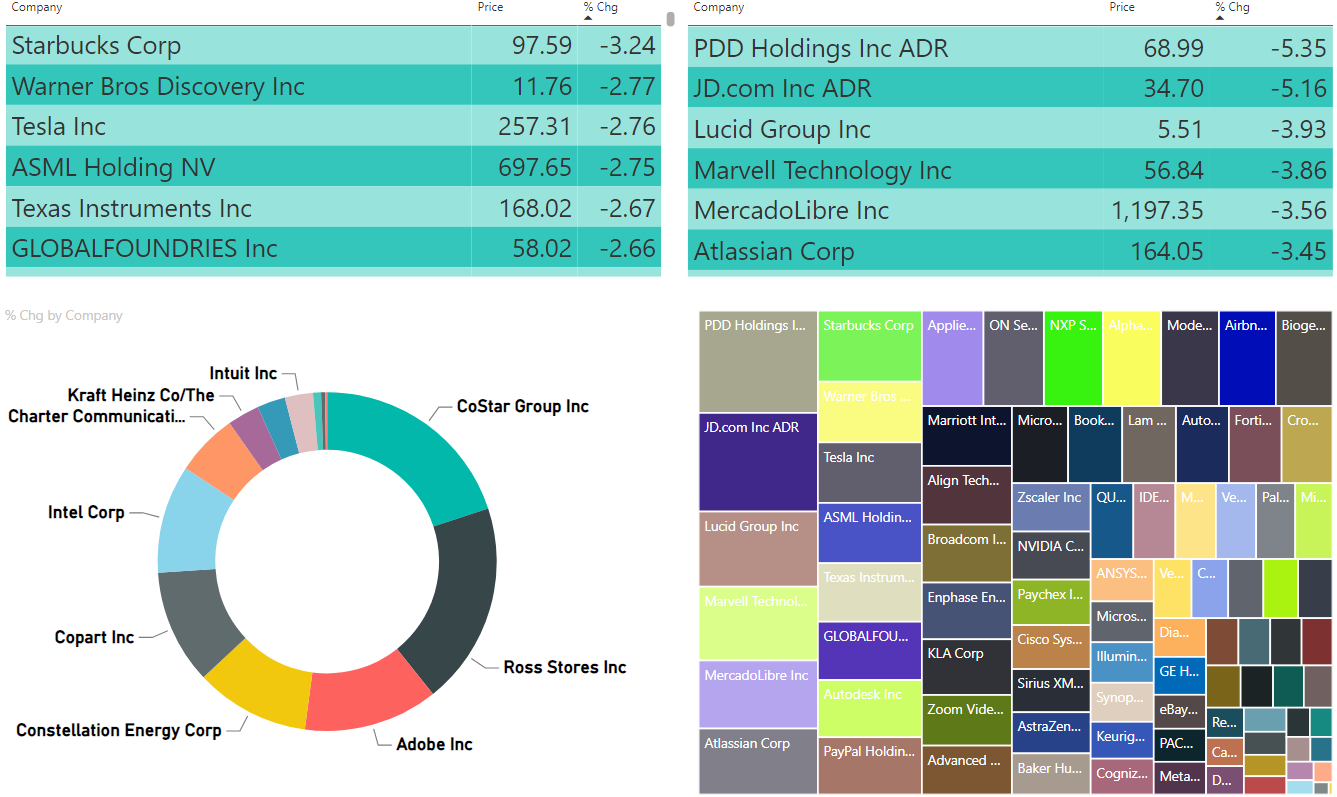Image resolution: width=1337 pixels, height=797 pixels.
Task: Click the NVIDIA treemap tile
Action: coord(1050,555)
